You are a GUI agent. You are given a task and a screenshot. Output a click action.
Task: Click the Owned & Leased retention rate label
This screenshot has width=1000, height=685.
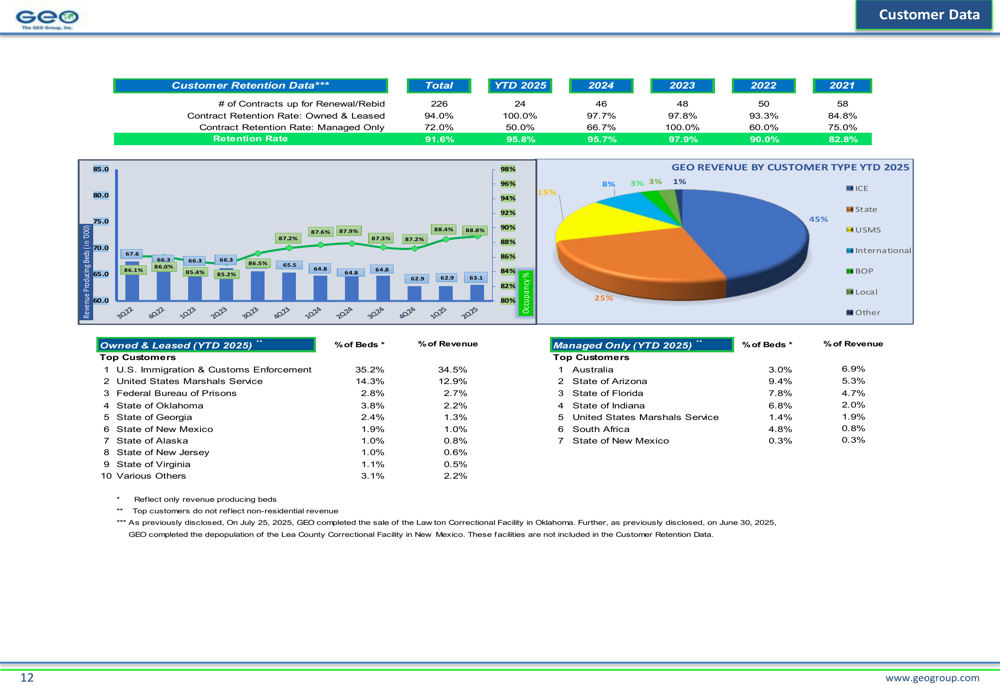(286, 115)
